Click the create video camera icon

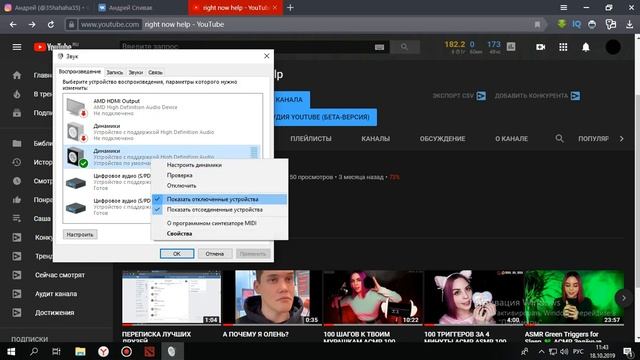coord(540,47)
